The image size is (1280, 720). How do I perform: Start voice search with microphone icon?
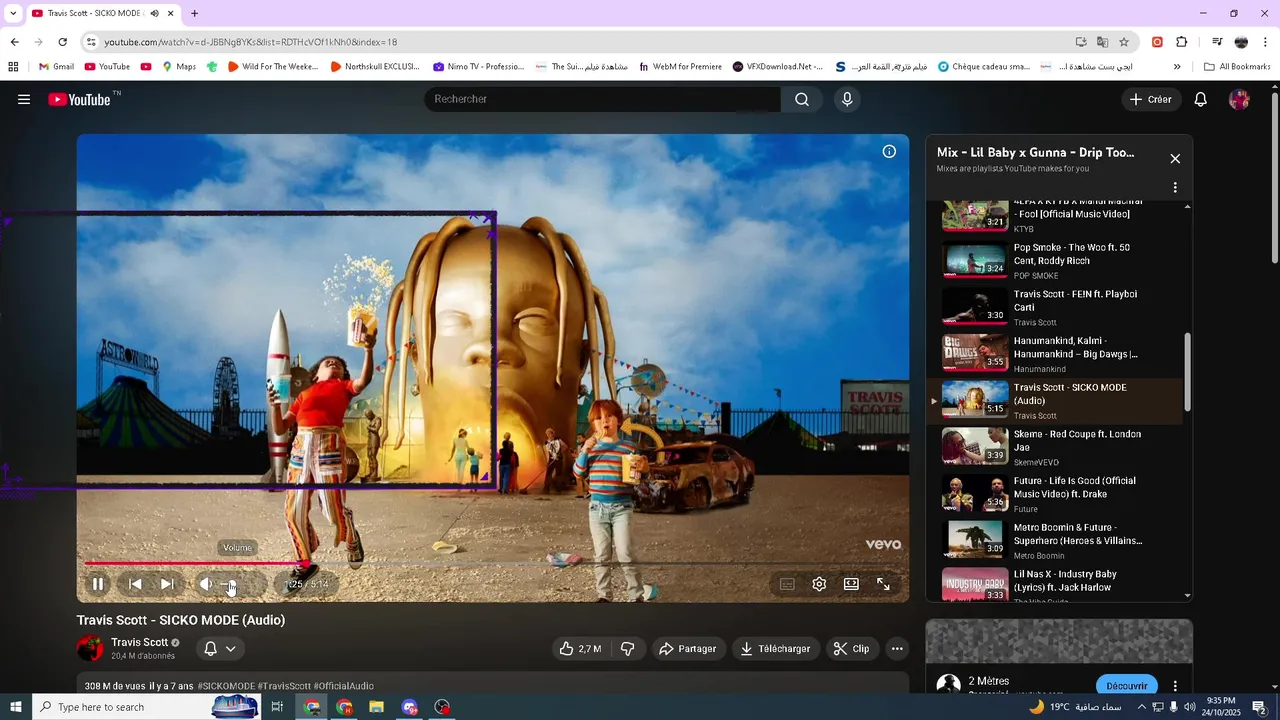[847, 99]
